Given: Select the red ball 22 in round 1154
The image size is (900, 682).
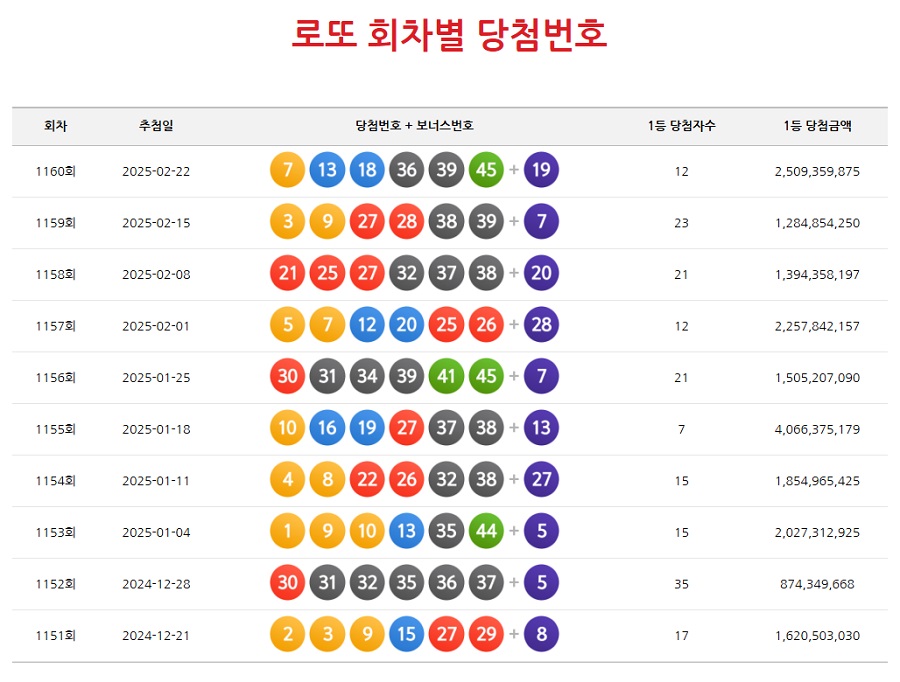Looking at the screenshot, I should coord(366,479).
